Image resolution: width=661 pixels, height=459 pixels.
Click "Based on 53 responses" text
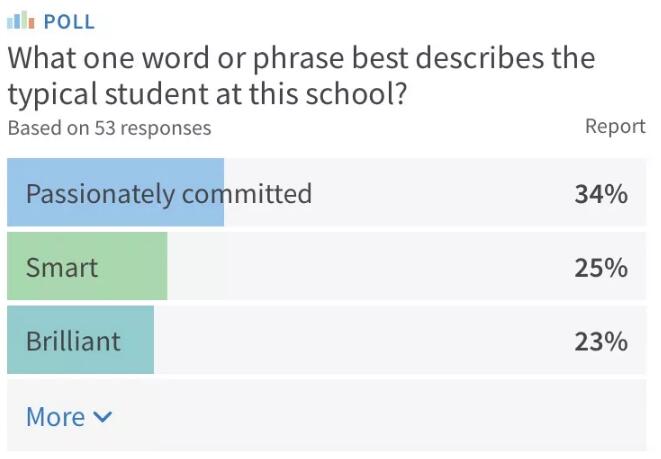(x=109, y=128)
